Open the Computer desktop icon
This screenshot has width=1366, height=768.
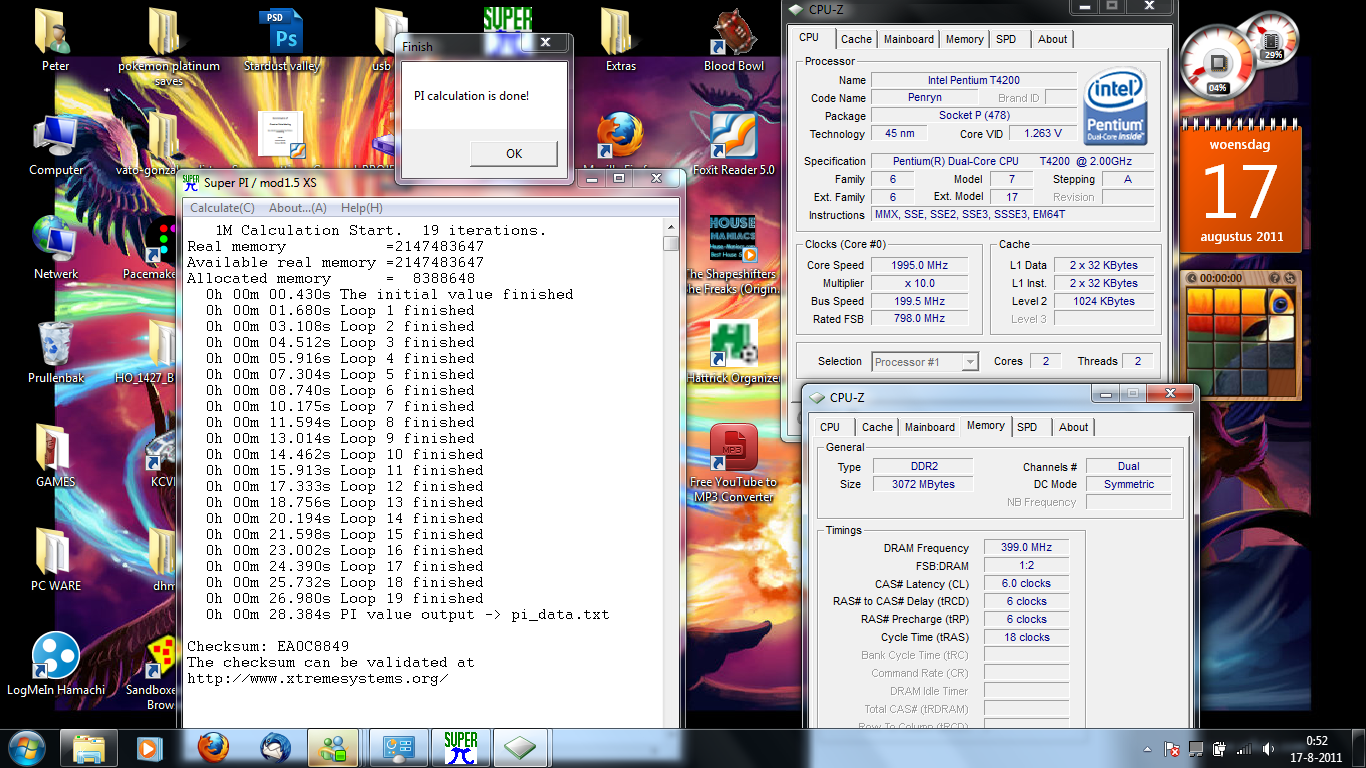[x=56, y=145]
